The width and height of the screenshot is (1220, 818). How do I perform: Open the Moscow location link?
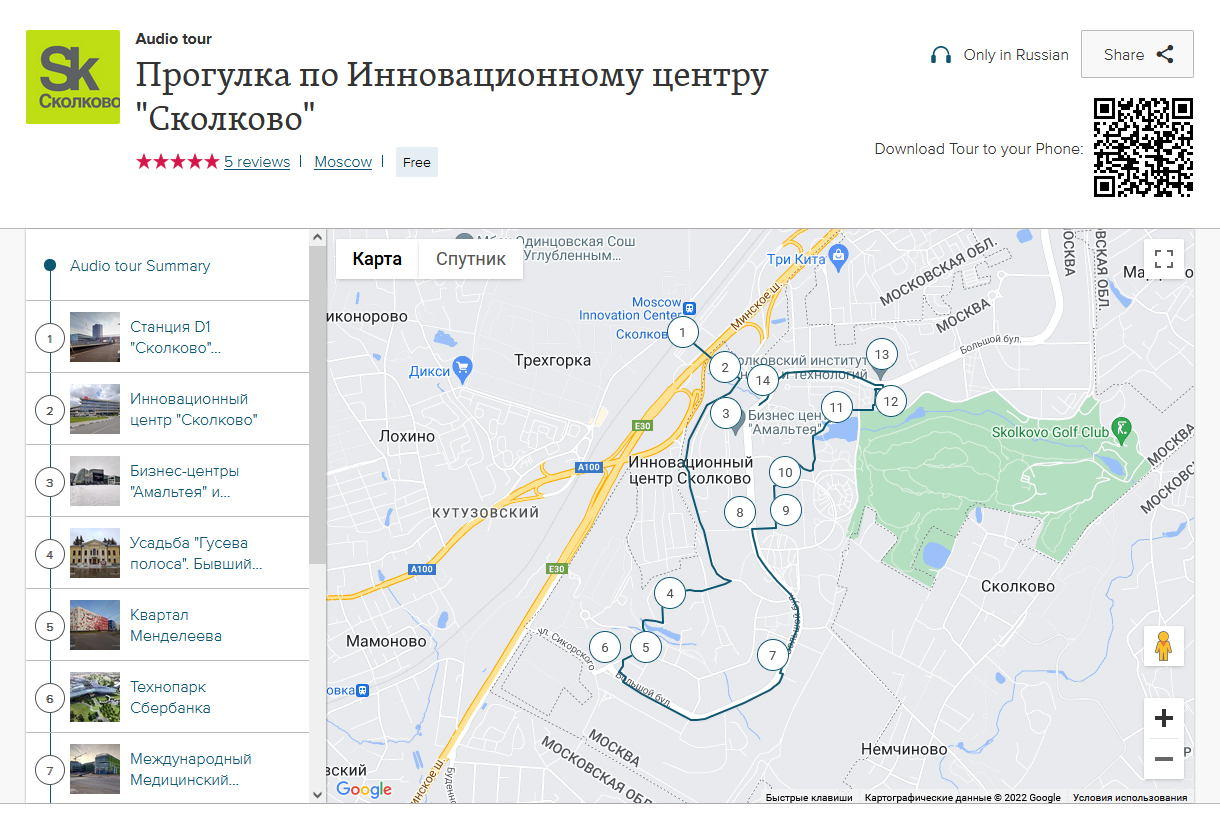click(343, 162)
